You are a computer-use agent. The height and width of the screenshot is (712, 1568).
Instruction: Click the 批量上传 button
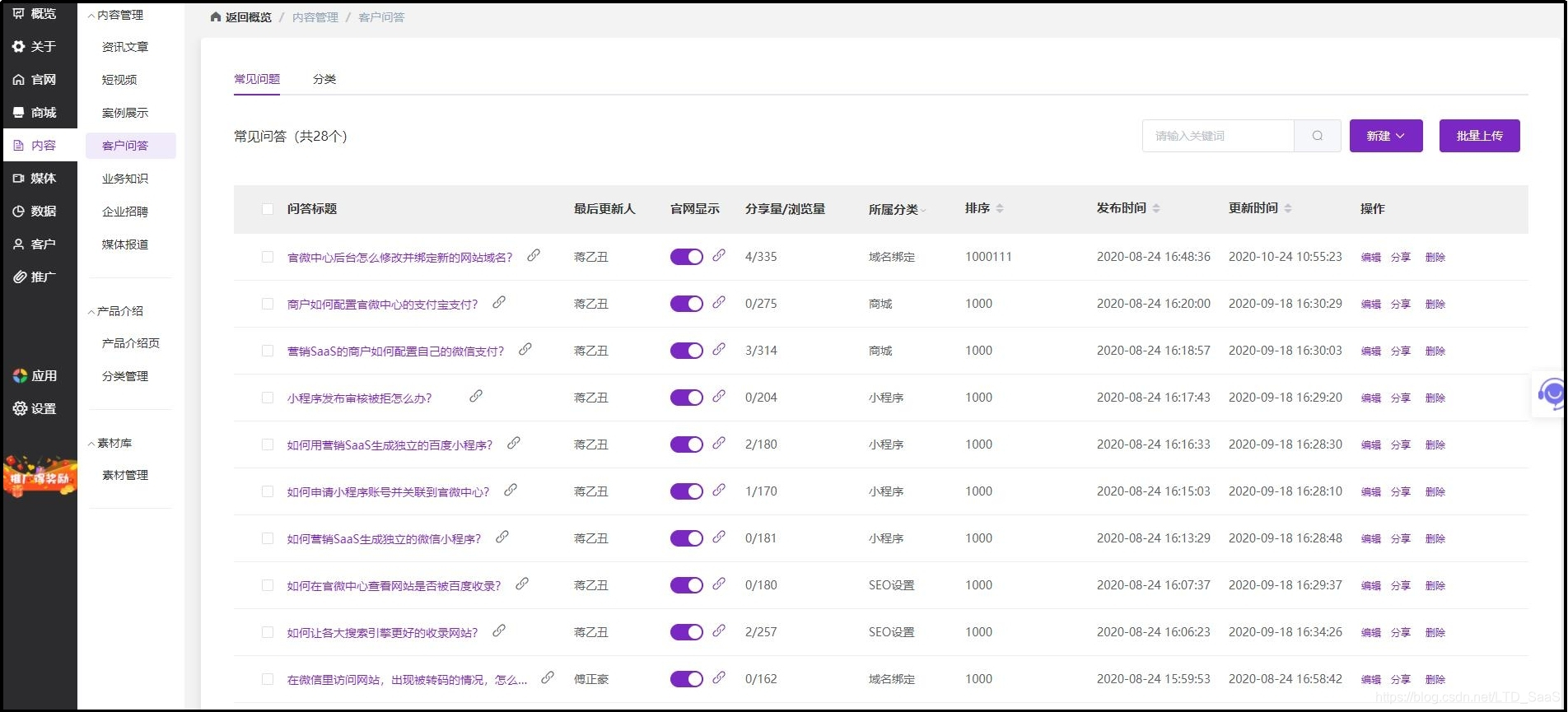(1479, 136)
